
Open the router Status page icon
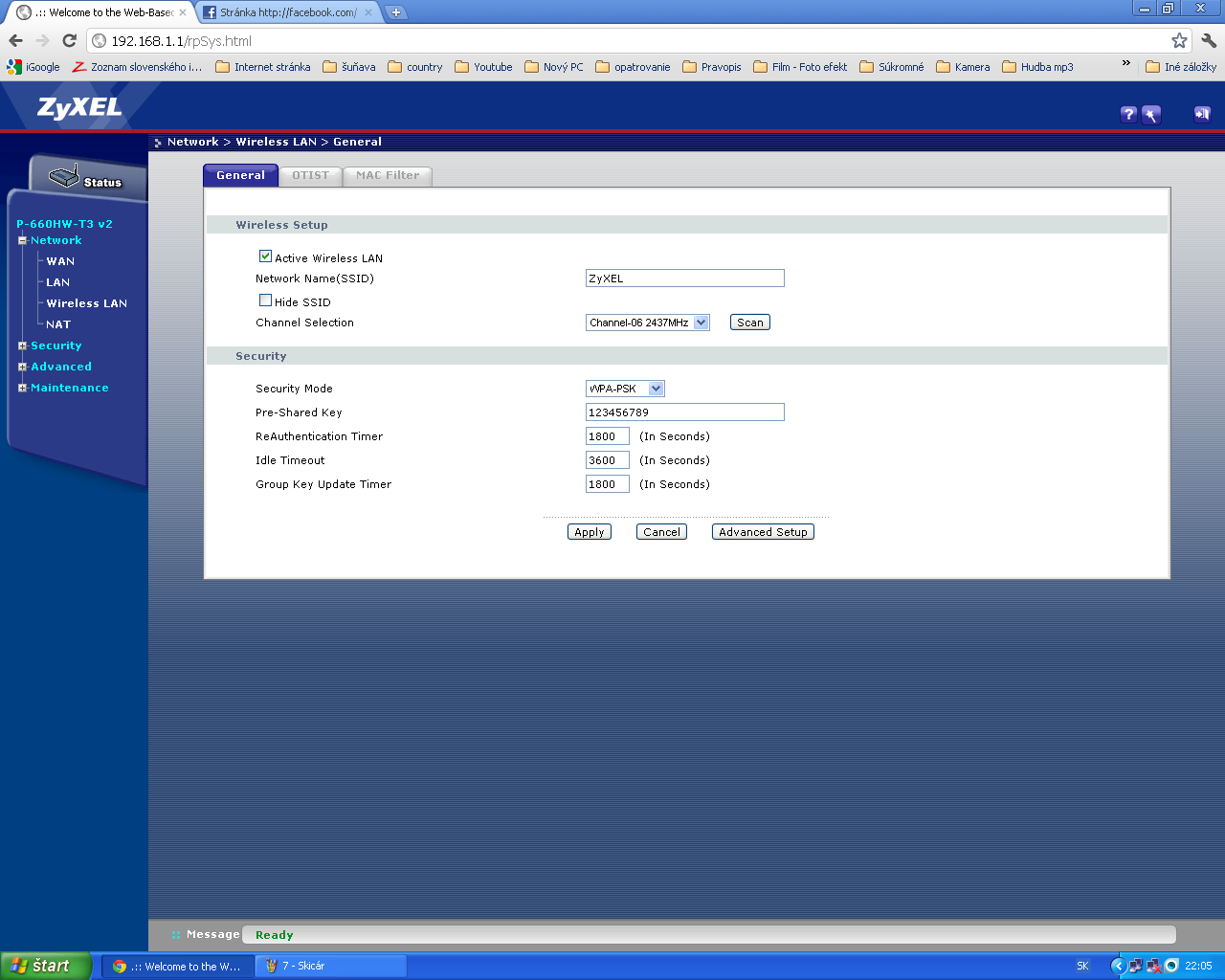click(86, 178)
